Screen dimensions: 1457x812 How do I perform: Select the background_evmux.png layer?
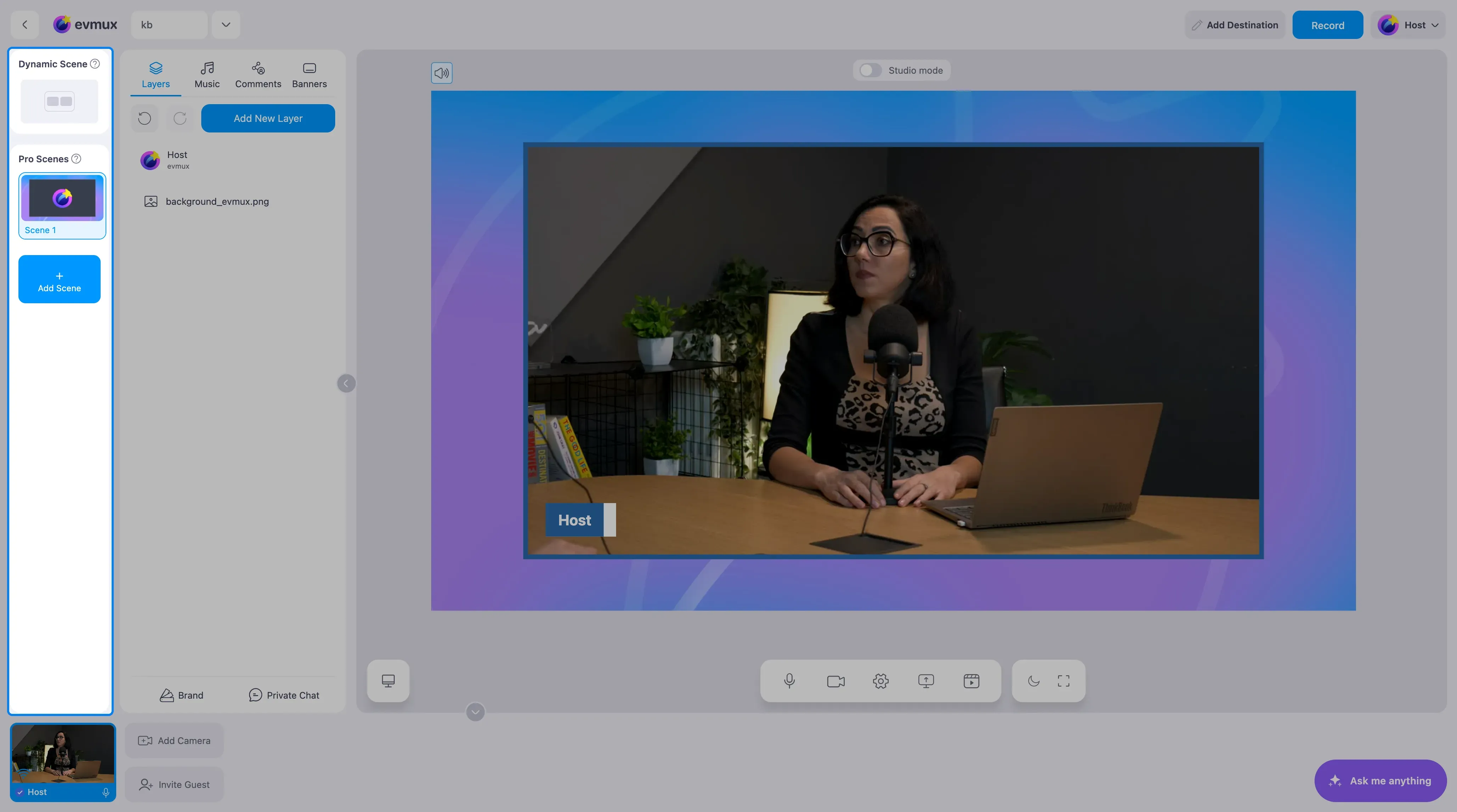pos(233,201)
